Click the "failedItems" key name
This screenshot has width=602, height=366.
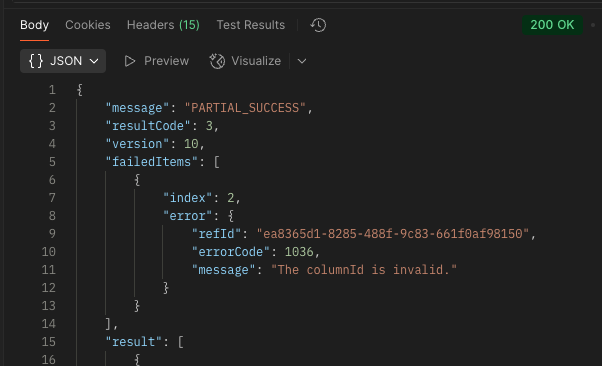[151, 162]
